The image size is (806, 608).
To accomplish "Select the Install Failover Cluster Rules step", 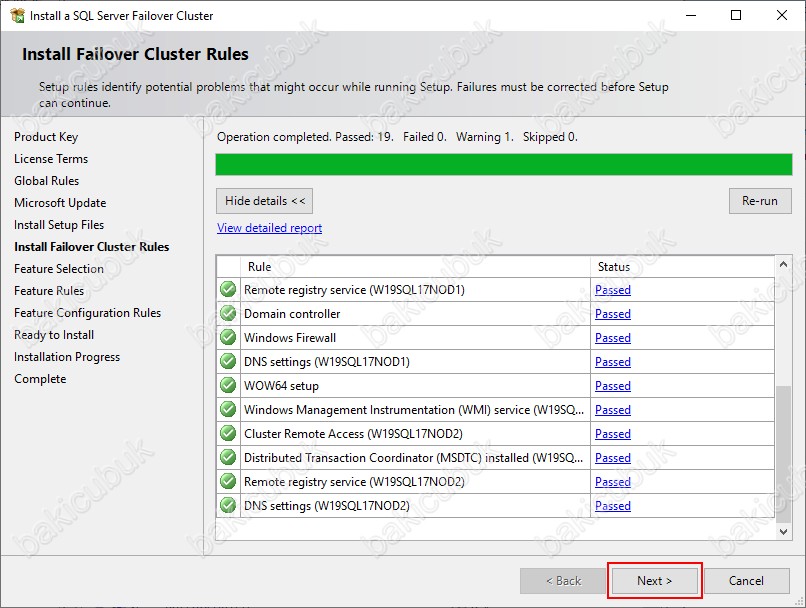I will point(91,247).
